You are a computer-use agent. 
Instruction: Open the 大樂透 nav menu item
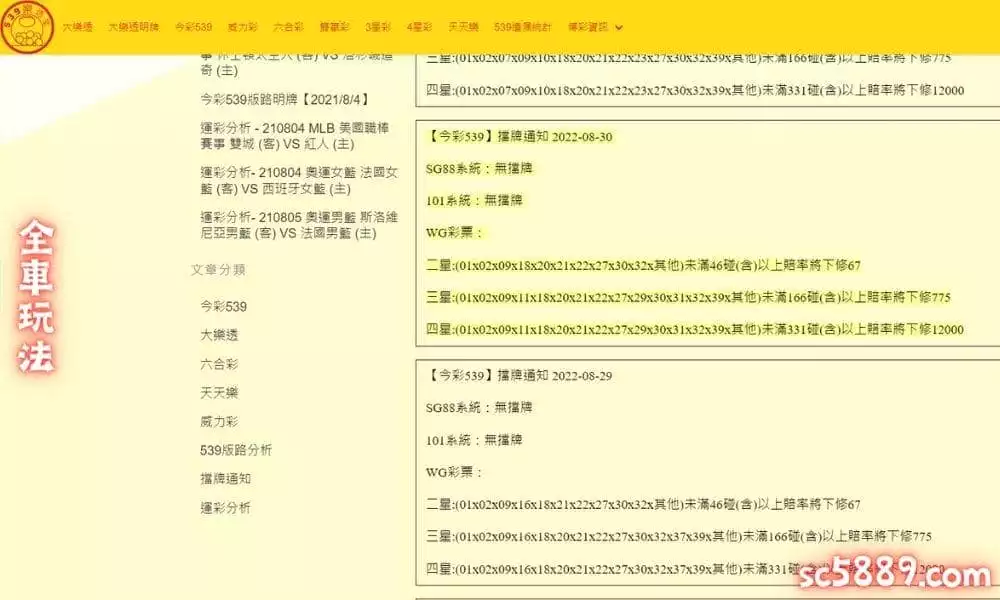coord(78,27)
